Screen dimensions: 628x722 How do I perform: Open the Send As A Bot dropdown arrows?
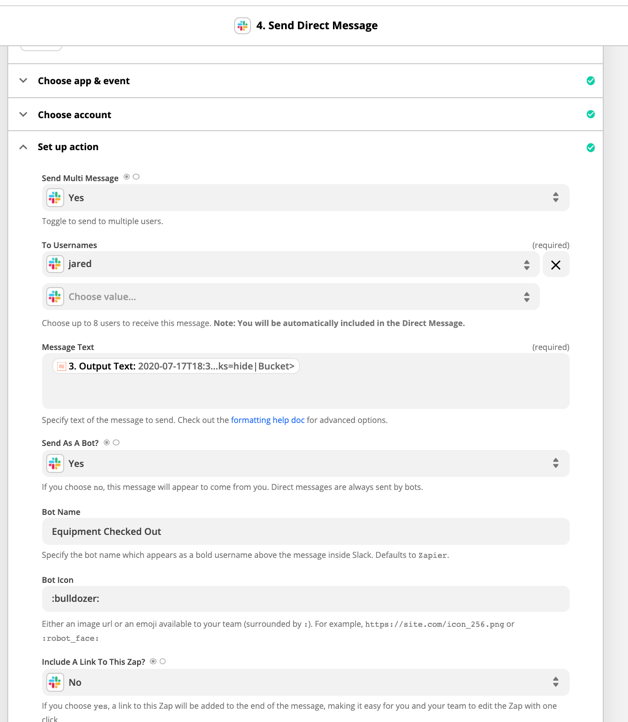coord(556,463)
